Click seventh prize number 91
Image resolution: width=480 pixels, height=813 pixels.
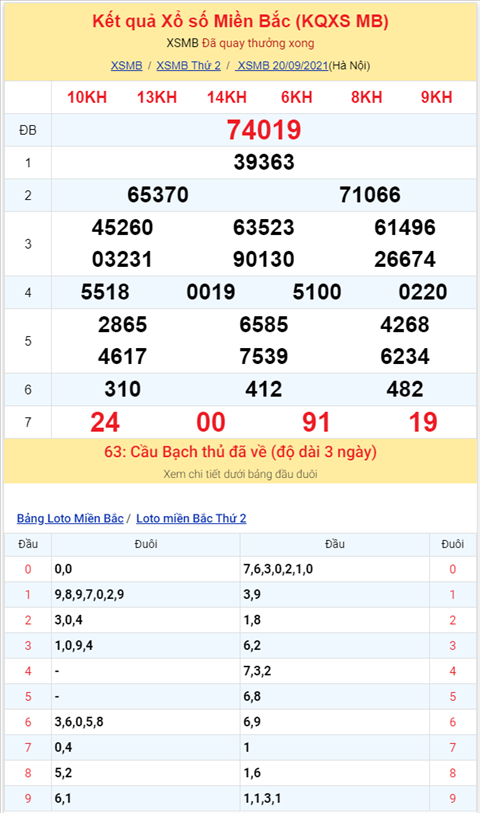point(317,422)
